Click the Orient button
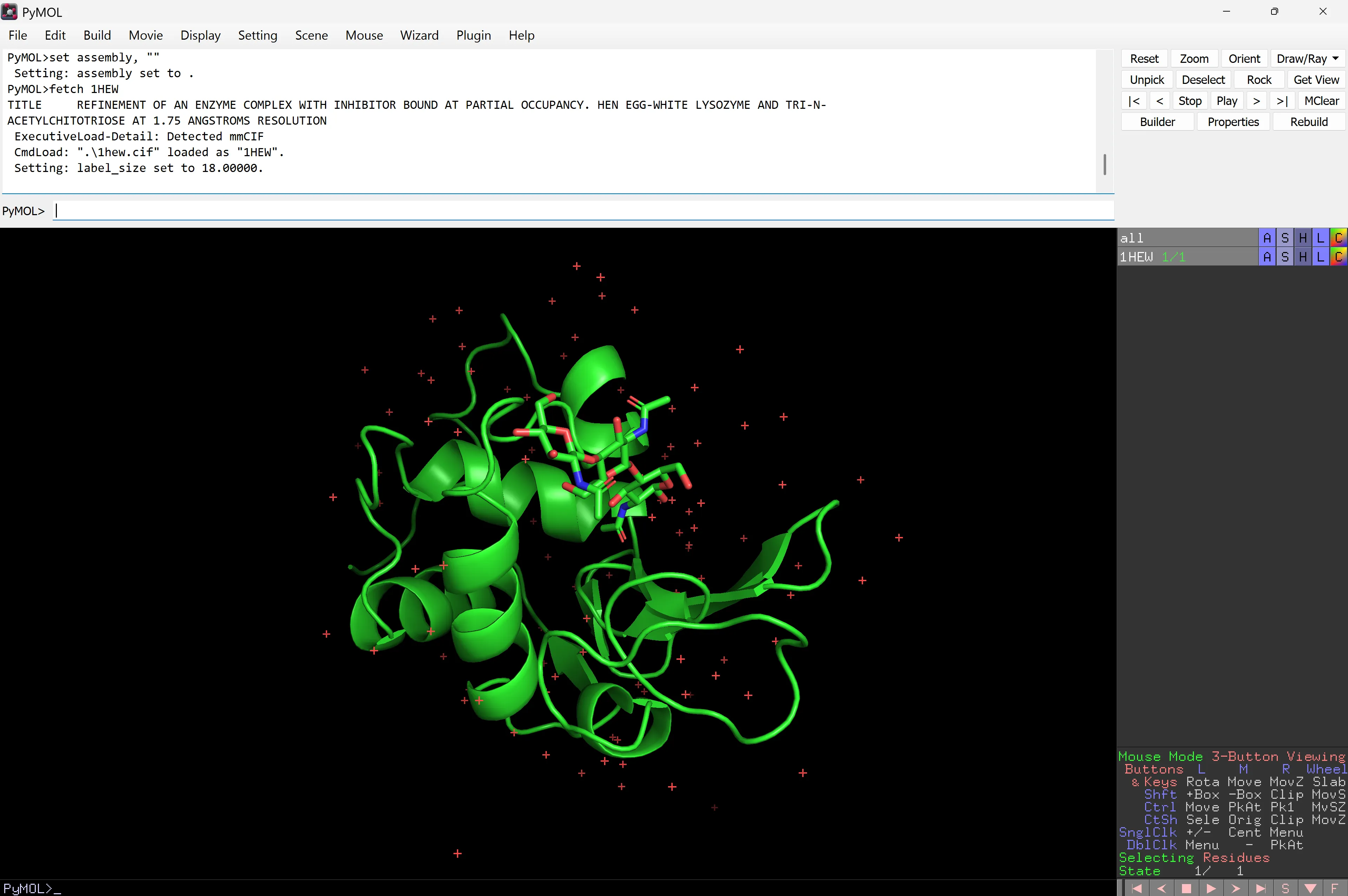The width and height of the screenshot is (1348, 896). tap(1243, 58)
